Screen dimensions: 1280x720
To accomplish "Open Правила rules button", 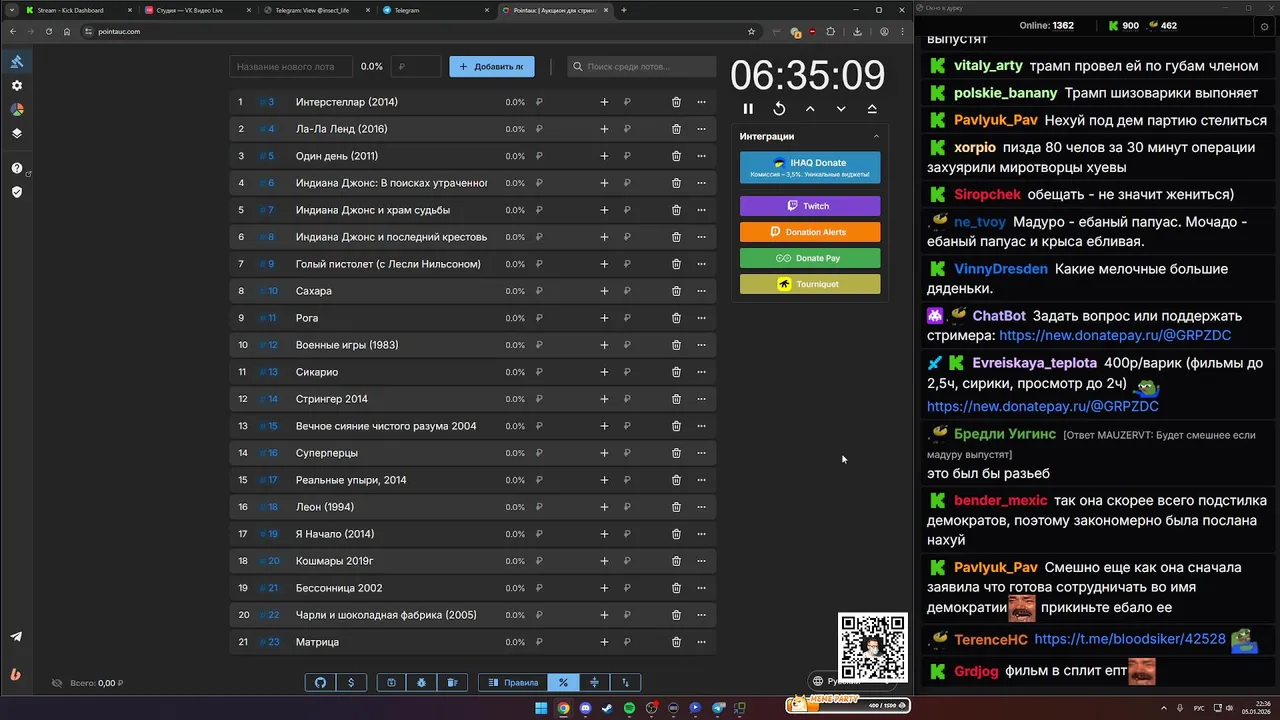I will pos(513,682).
